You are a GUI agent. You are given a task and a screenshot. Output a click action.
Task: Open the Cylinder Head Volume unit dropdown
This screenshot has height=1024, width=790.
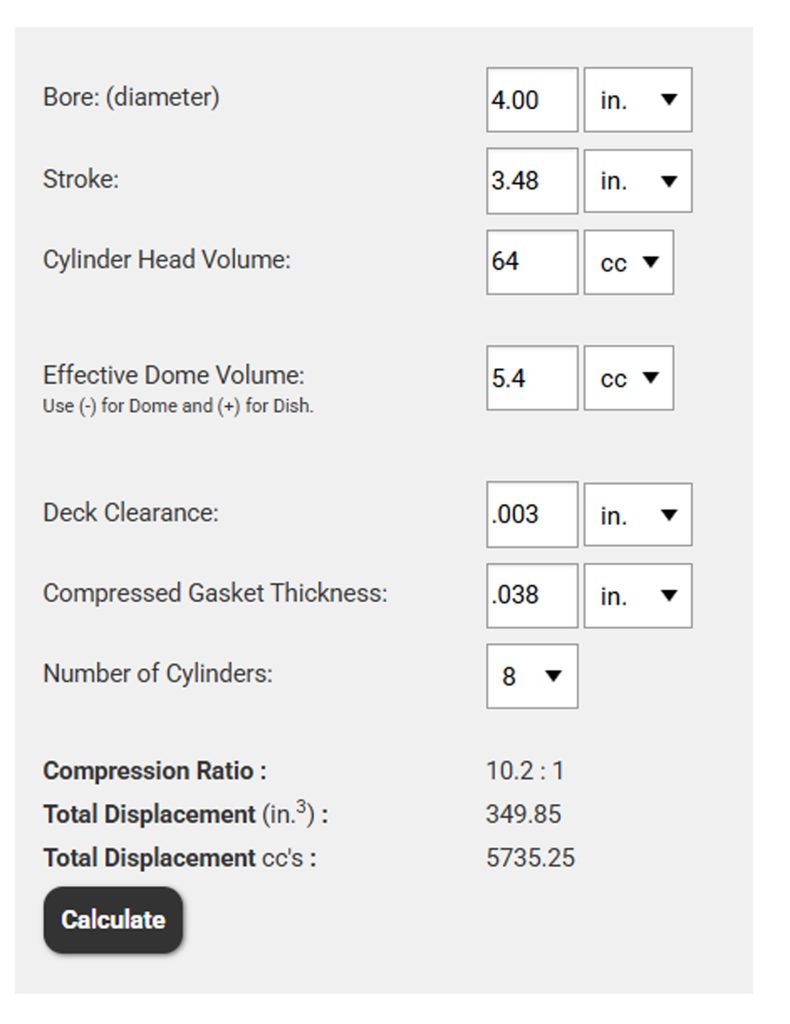coord(629,262)
